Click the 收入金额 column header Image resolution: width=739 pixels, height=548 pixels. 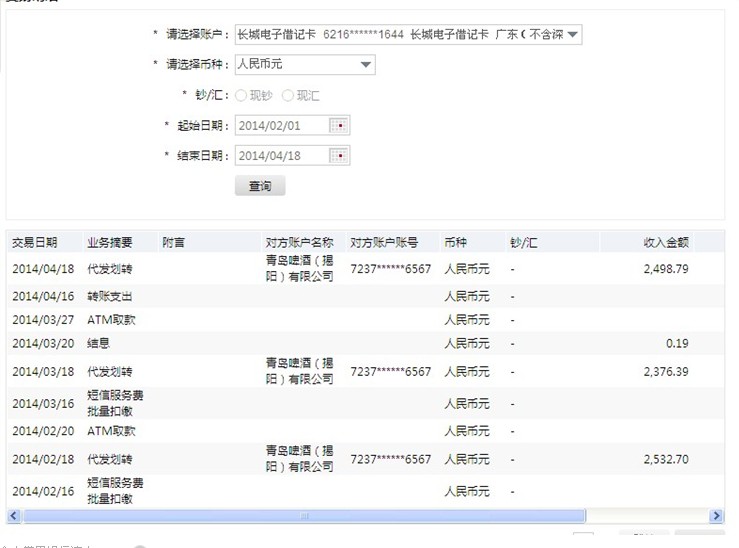(666, 243)
